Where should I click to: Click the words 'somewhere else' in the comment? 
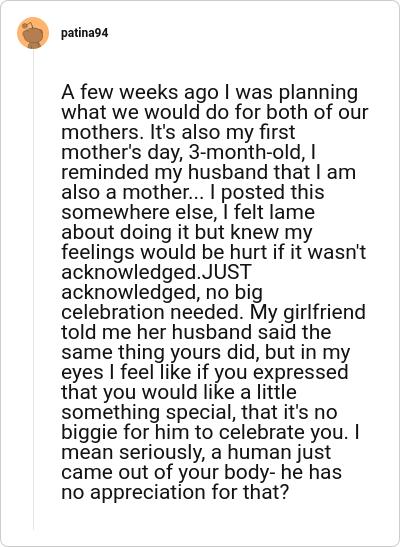(x=138, y=212)
